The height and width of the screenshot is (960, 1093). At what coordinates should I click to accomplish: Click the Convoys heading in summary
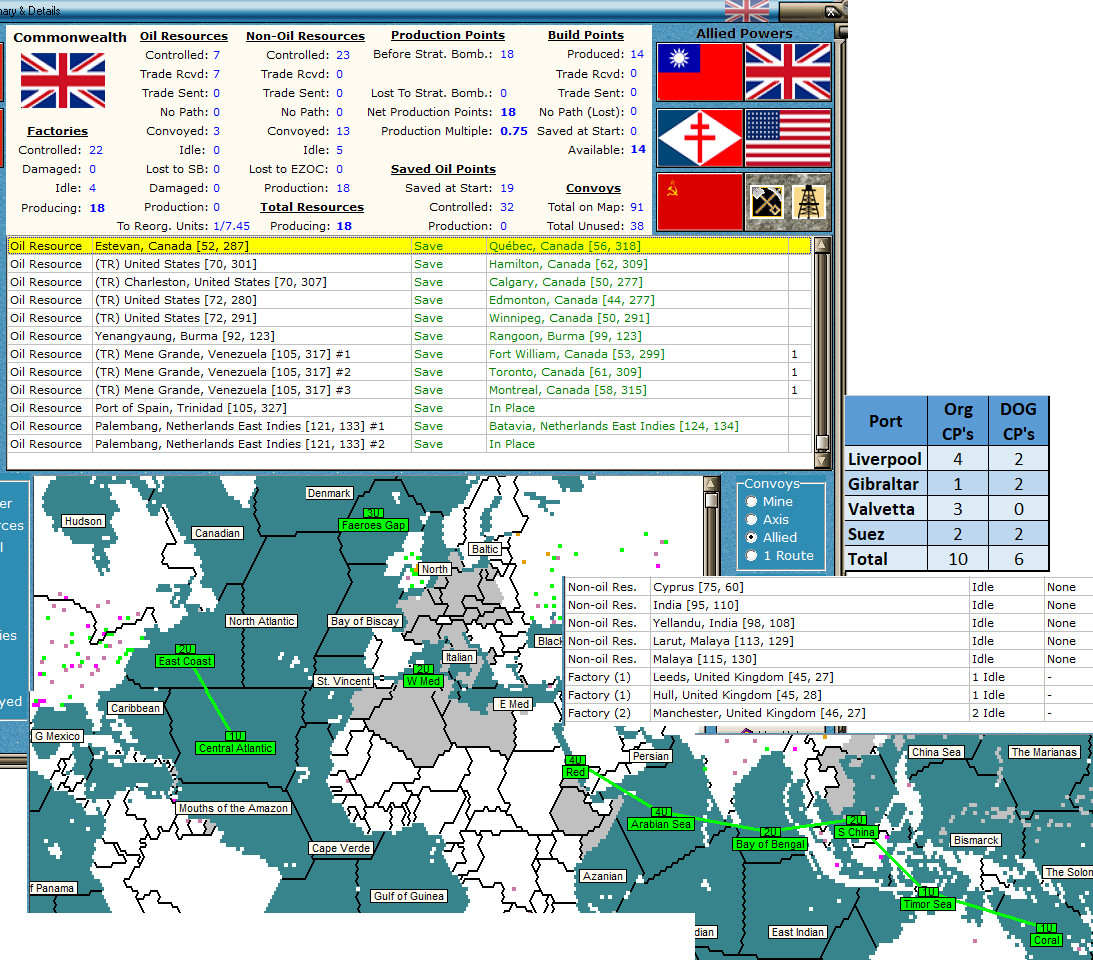coord(593,188)
